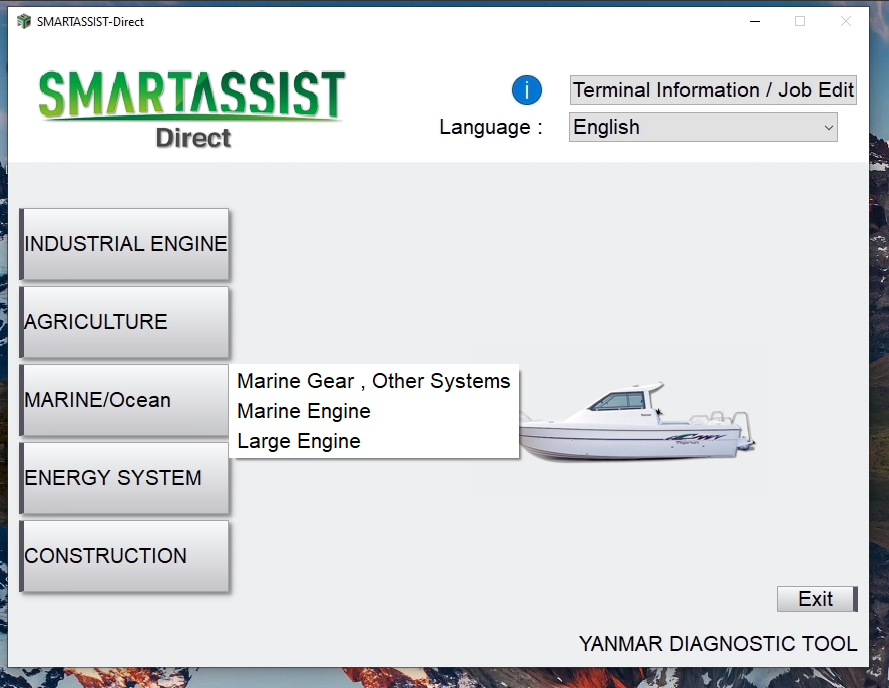Image resolution: width=889 pixels, height=688 pixels.
Task: Click the Exit button
Action: 816,598
